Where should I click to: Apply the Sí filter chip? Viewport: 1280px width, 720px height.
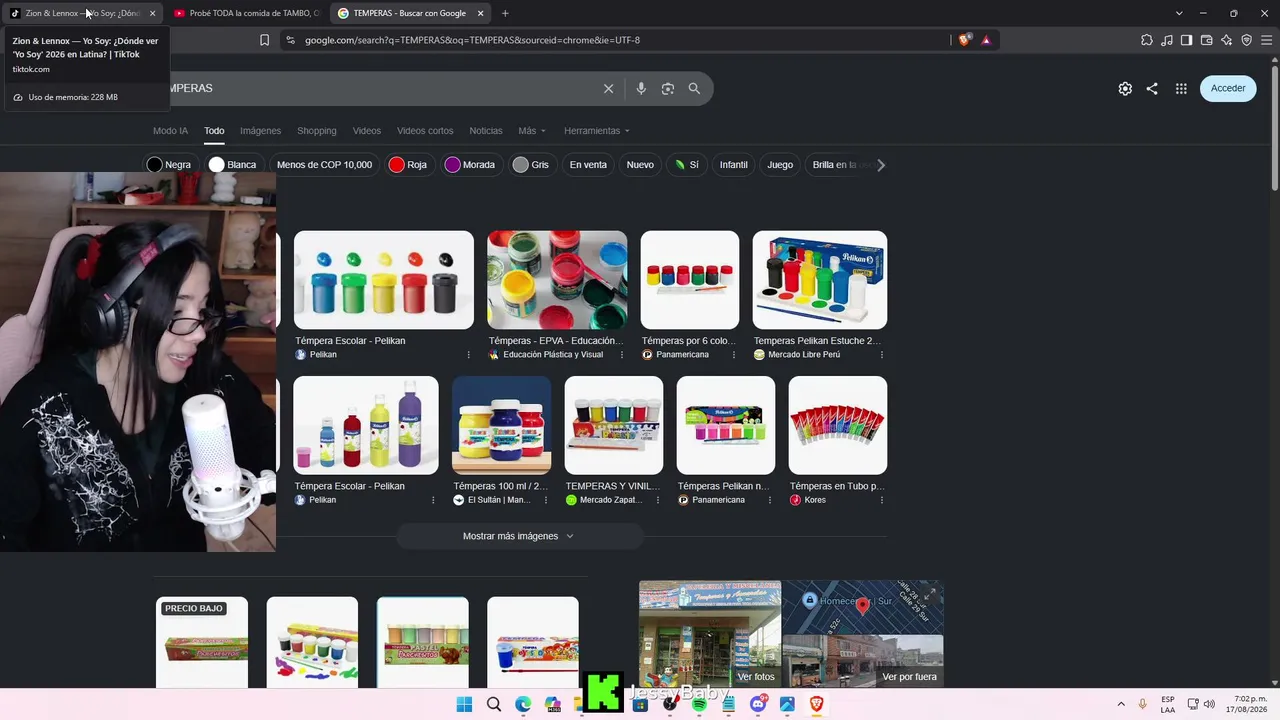coord(686,165)
